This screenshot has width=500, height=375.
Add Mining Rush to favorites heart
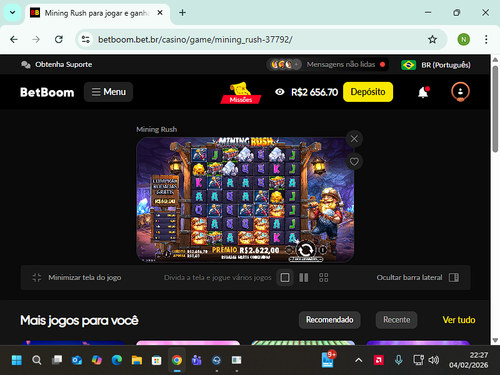[354, 162]
